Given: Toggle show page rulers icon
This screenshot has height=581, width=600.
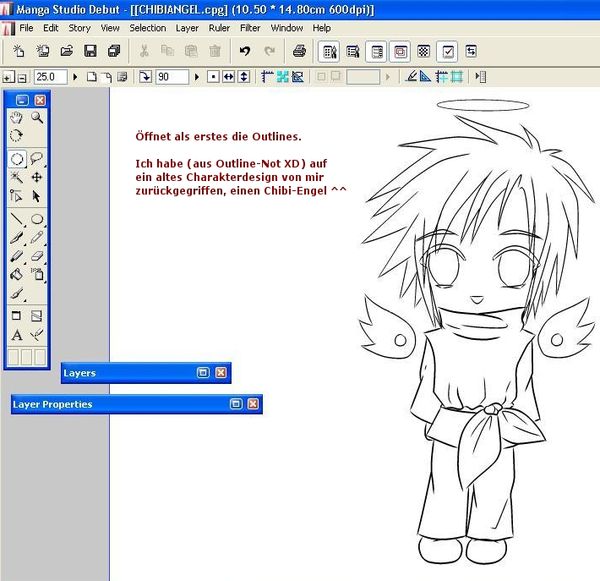Looking at the screenshot, I should (x=267, y=77).
